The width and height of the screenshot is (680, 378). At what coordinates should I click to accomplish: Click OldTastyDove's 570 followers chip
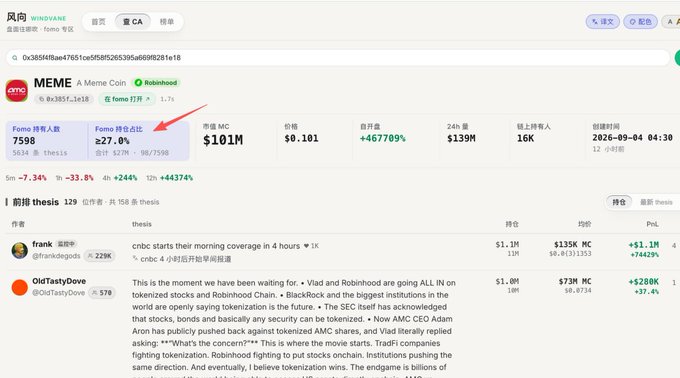102,293
